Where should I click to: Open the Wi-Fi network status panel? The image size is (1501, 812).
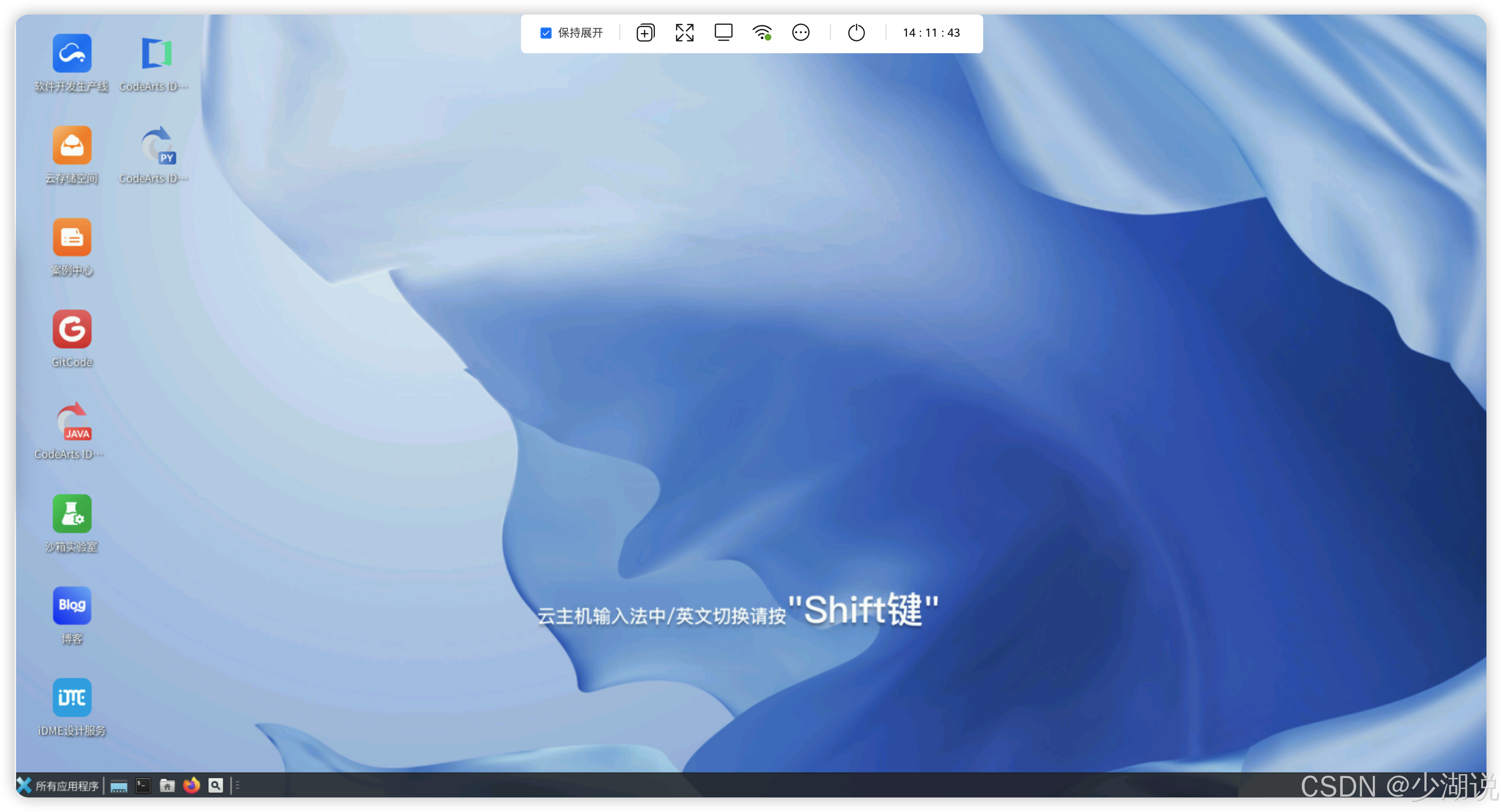[762, 33]
